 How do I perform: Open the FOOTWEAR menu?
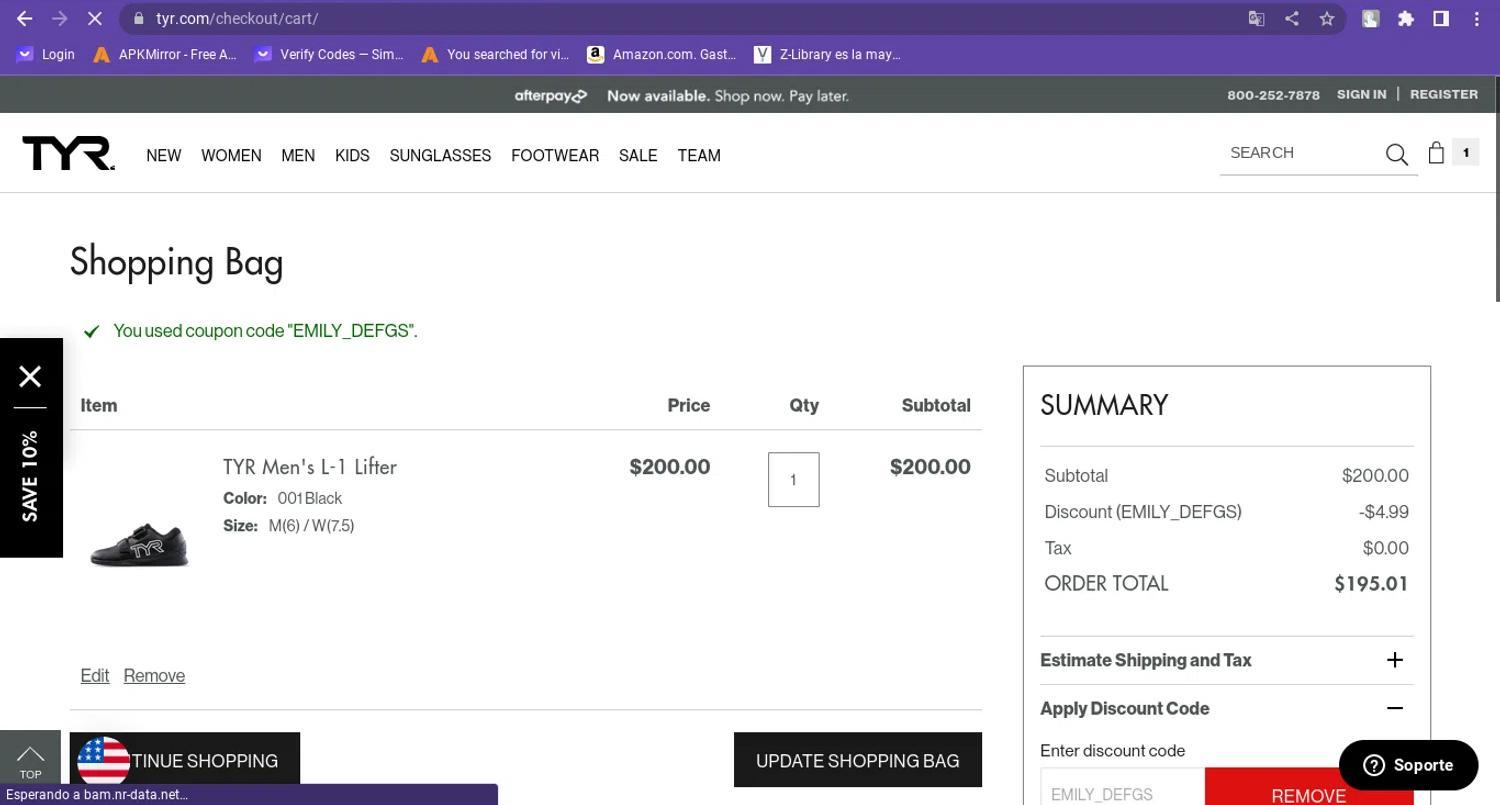point(555,155)
